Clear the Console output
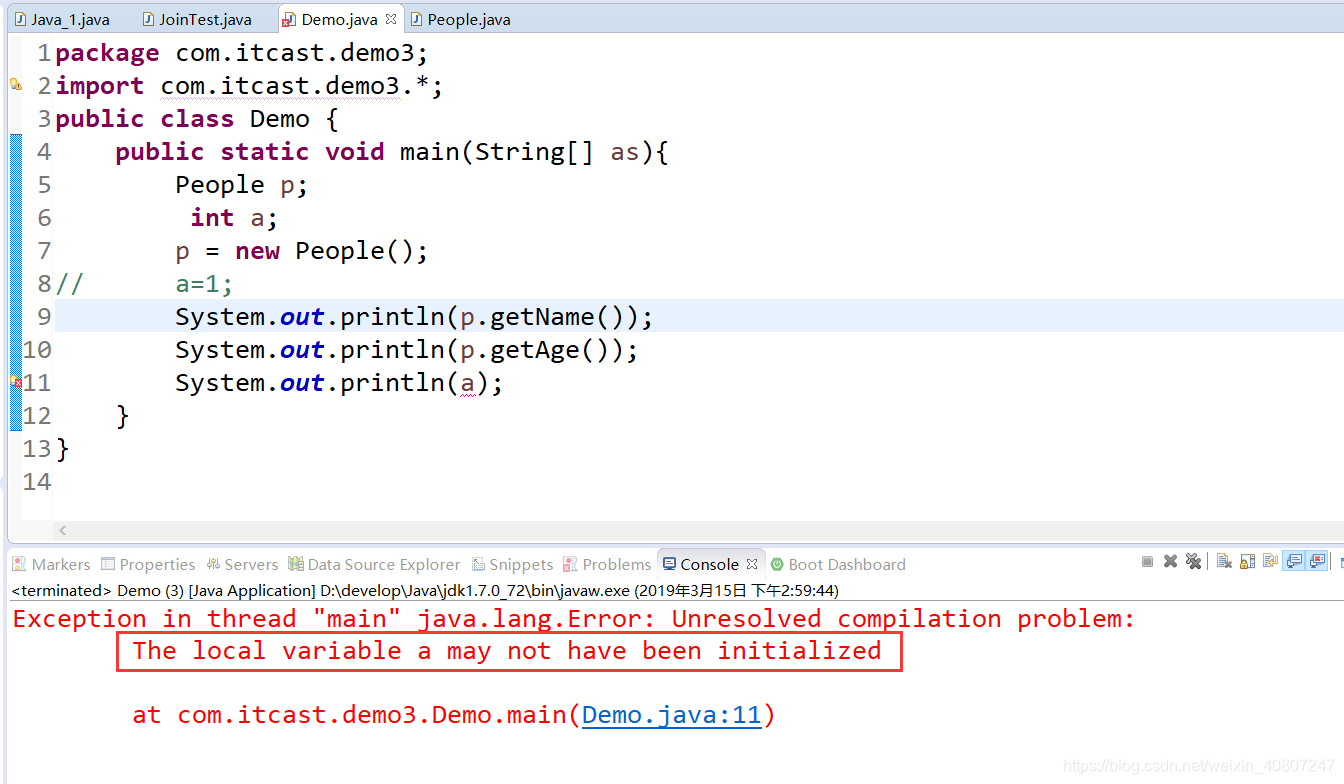 (x=1224, y=561)
